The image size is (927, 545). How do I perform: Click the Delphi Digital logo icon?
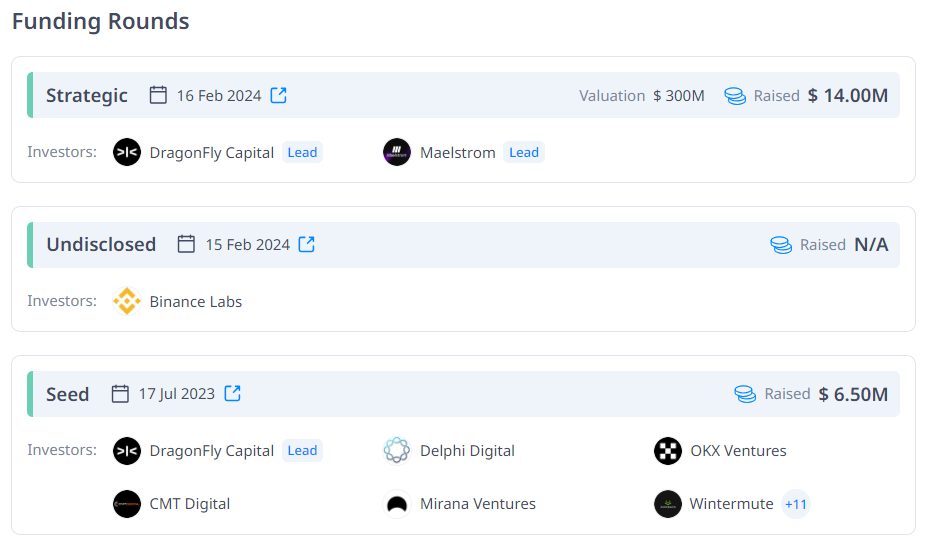397,451
